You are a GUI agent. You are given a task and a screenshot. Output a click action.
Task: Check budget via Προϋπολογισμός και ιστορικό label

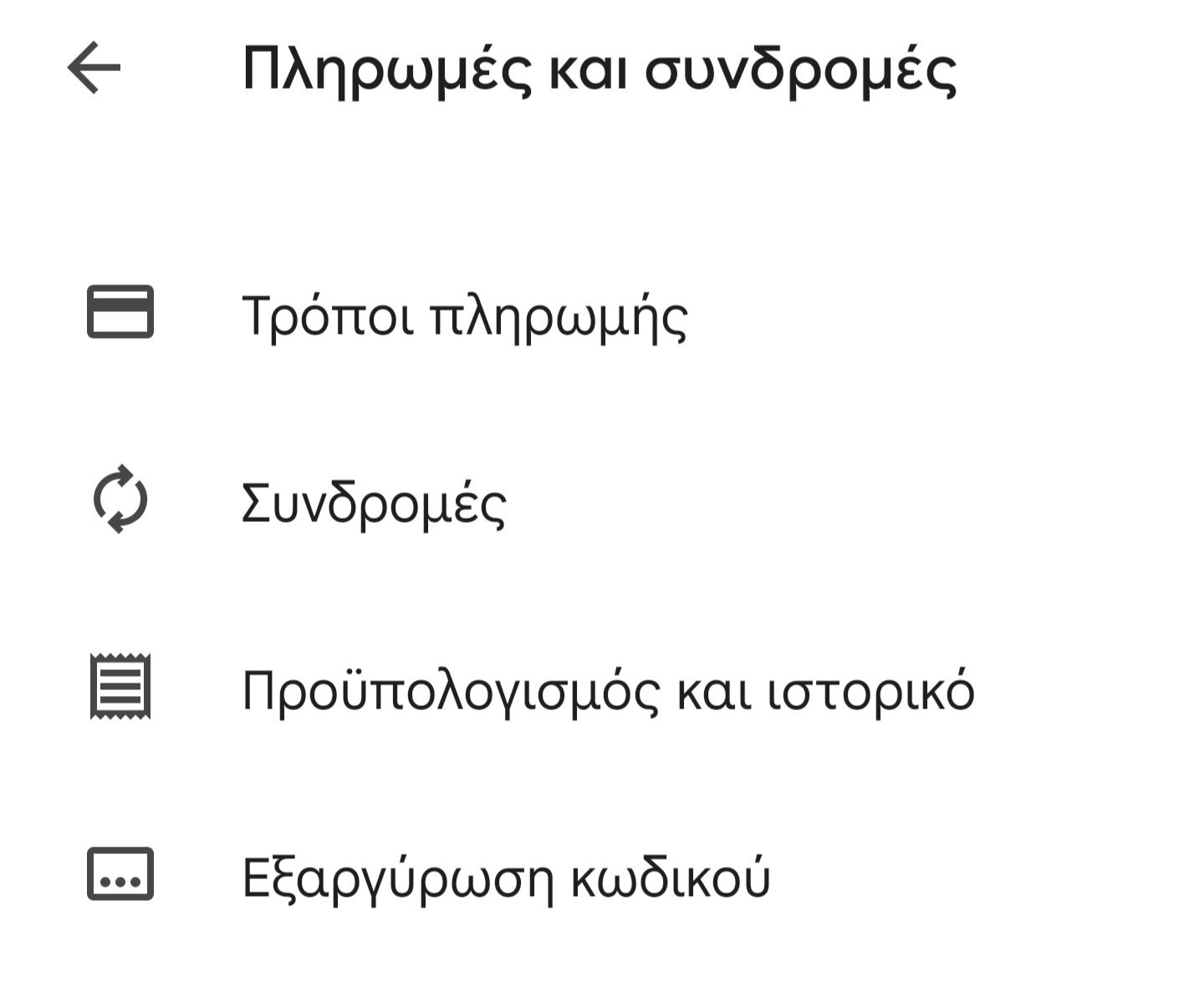[x=608, y=691]
